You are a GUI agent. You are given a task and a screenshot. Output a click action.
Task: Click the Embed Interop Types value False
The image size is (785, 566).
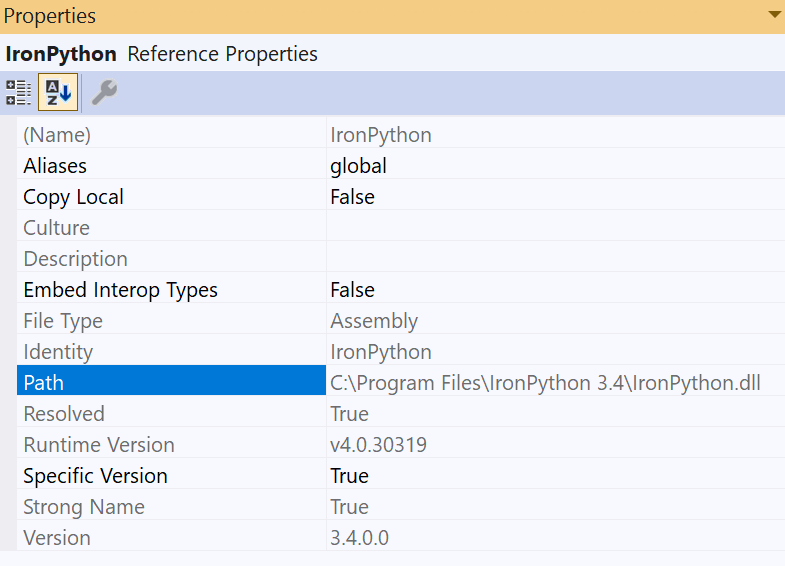coord(352,290)
